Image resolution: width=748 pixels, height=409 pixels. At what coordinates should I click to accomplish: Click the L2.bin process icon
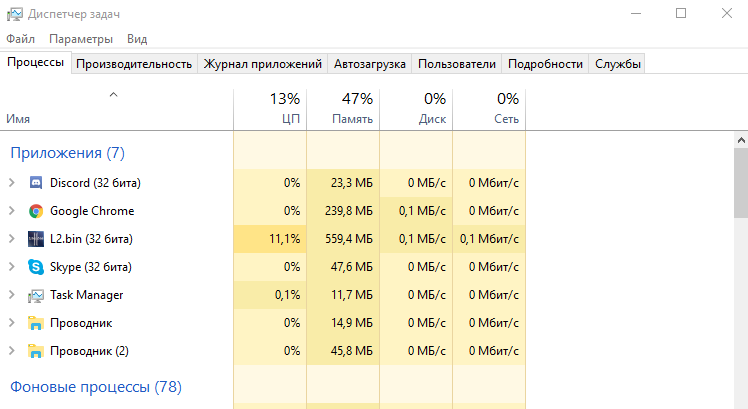coord(36,239)
